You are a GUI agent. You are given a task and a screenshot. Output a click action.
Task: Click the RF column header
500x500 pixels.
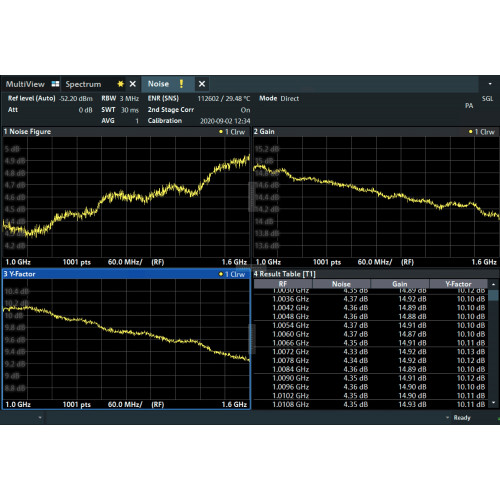pyautogui.click(x=283, y=284)
